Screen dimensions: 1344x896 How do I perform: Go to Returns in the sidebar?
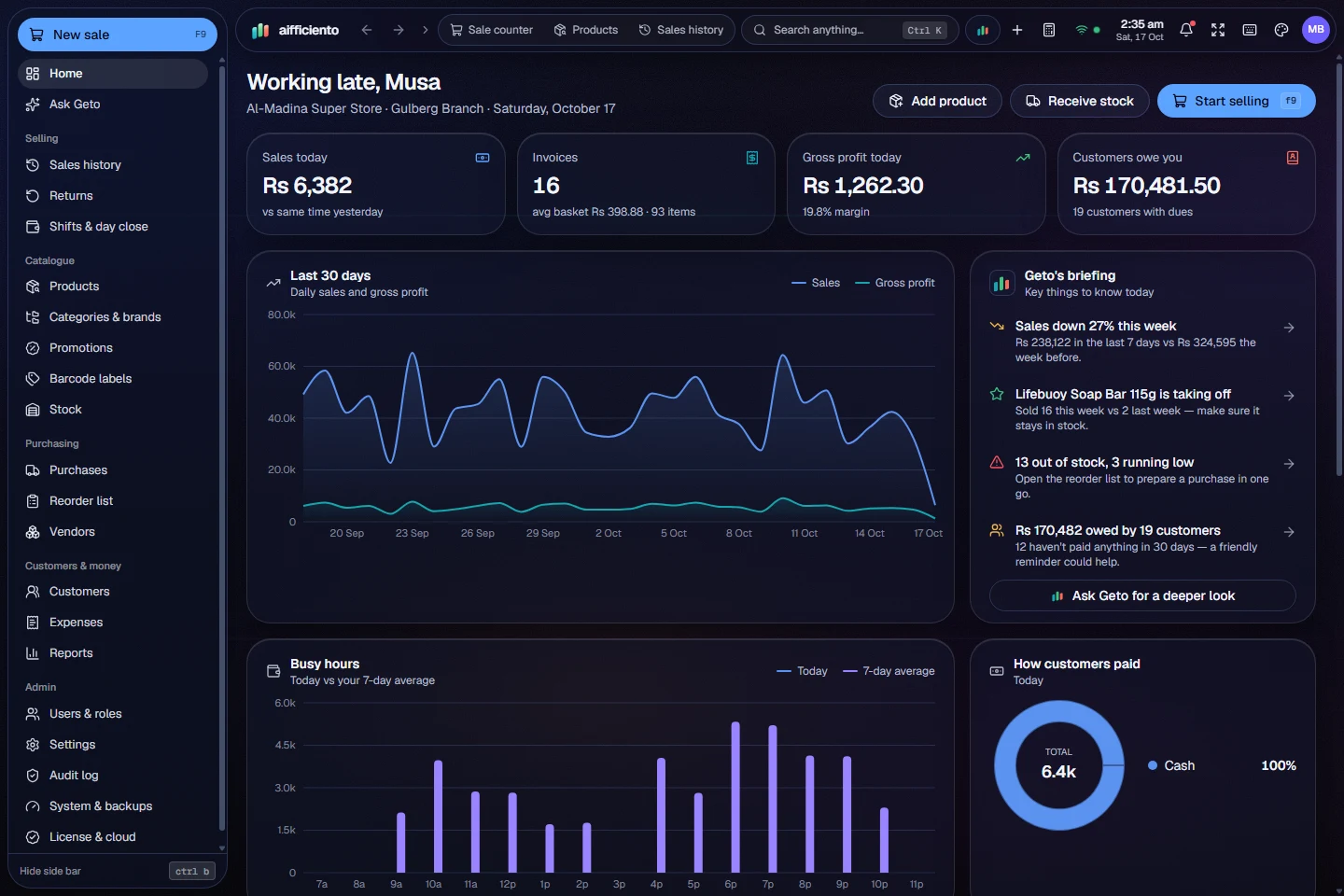(112, 195)
